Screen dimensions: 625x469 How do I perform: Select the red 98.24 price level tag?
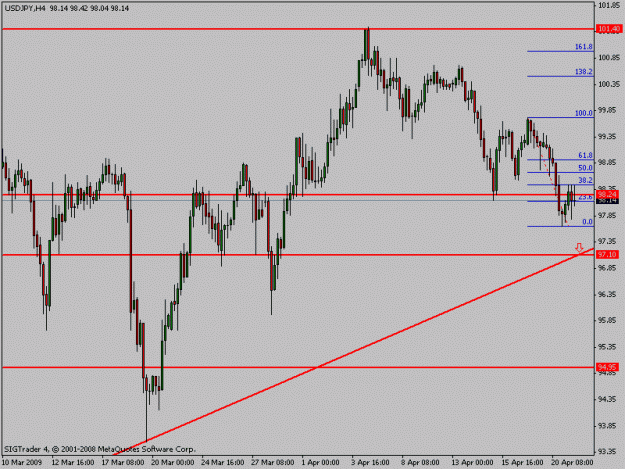click(608, 194)
